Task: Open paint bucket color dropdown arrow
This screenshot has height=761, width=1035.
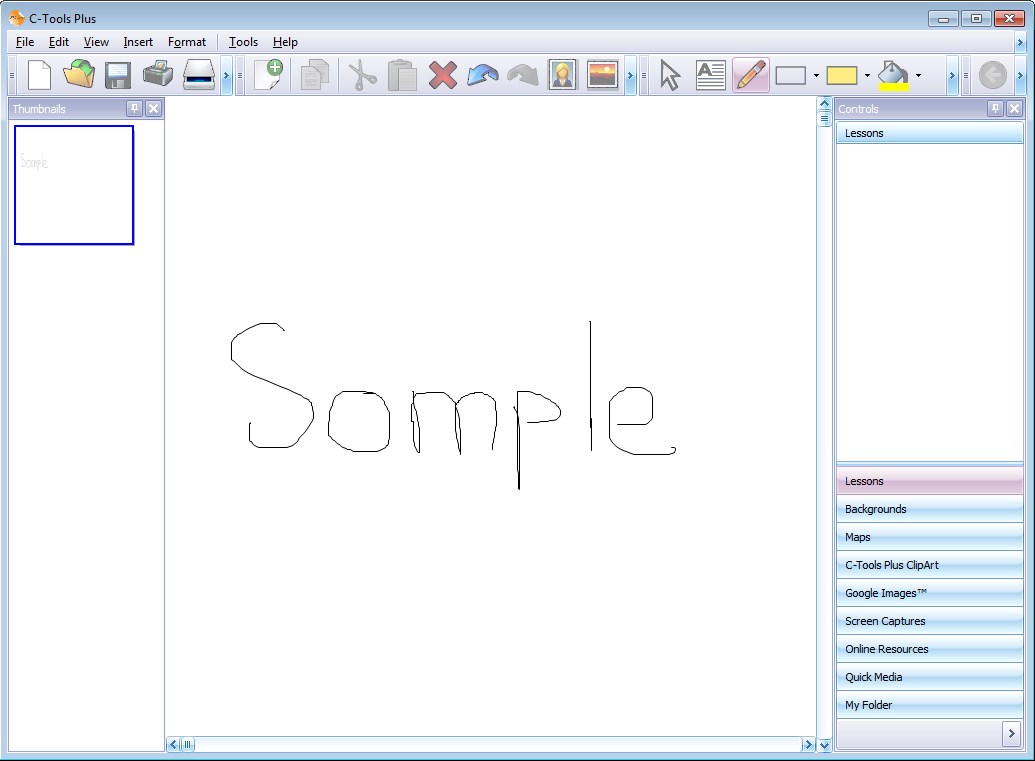Action: click(918, 76)
